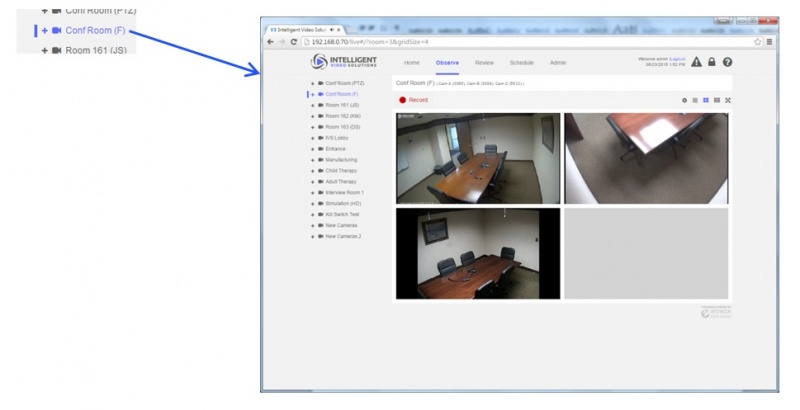Close the Intelligent Video Solutions browser tab
The height and width of the screenshot is (410, 800).
338,30
